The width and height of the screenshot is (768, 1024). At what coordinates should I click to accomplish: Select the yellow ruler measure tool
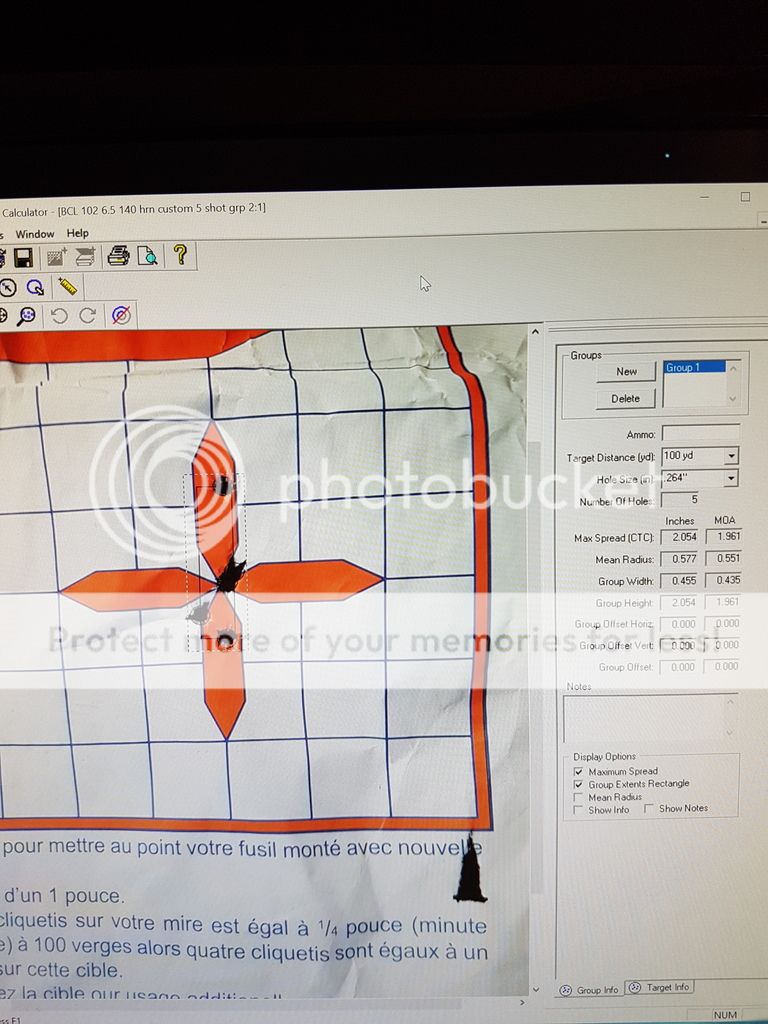[67, 287]
